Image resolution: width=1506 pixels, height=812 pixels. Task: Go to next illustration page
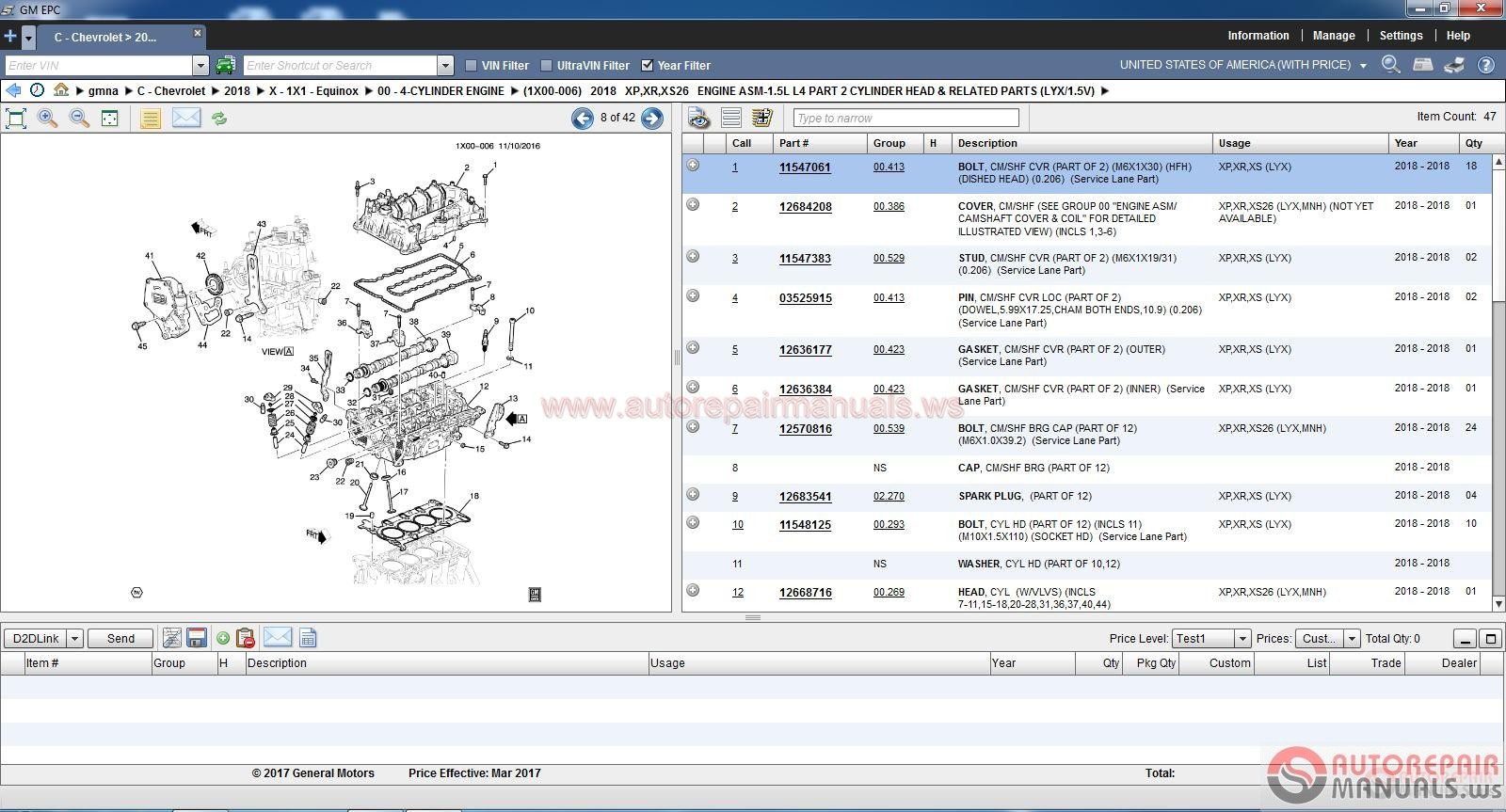pos(651,118)
